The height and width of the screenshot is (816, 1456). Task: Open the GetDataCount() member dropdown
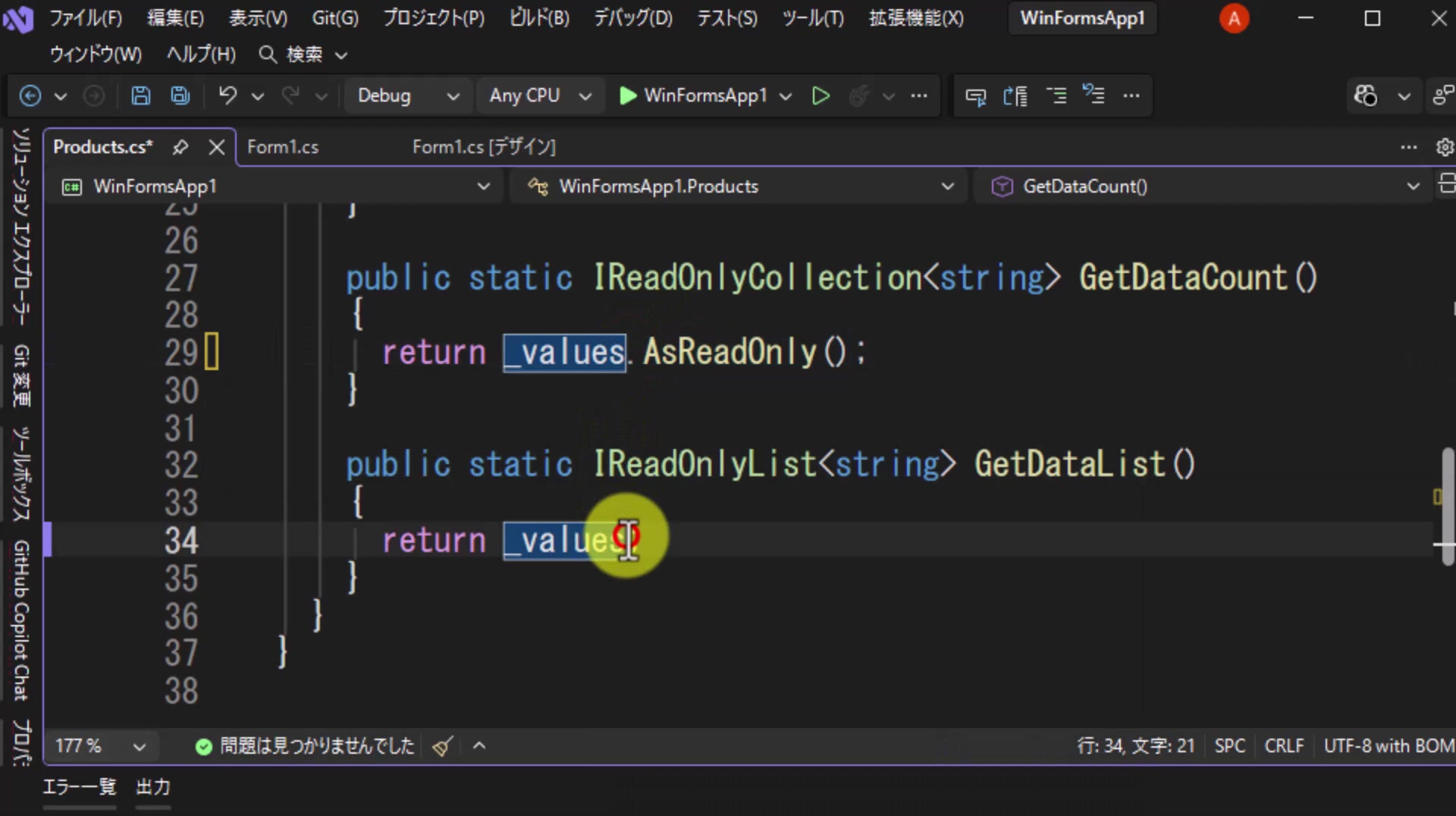[1204, 187]
